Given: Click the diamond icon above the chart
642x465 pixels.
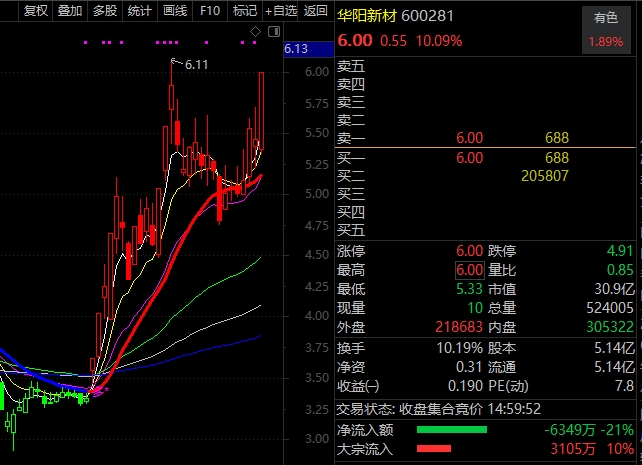Looking at the screenshot, I should tap(255, 32).
